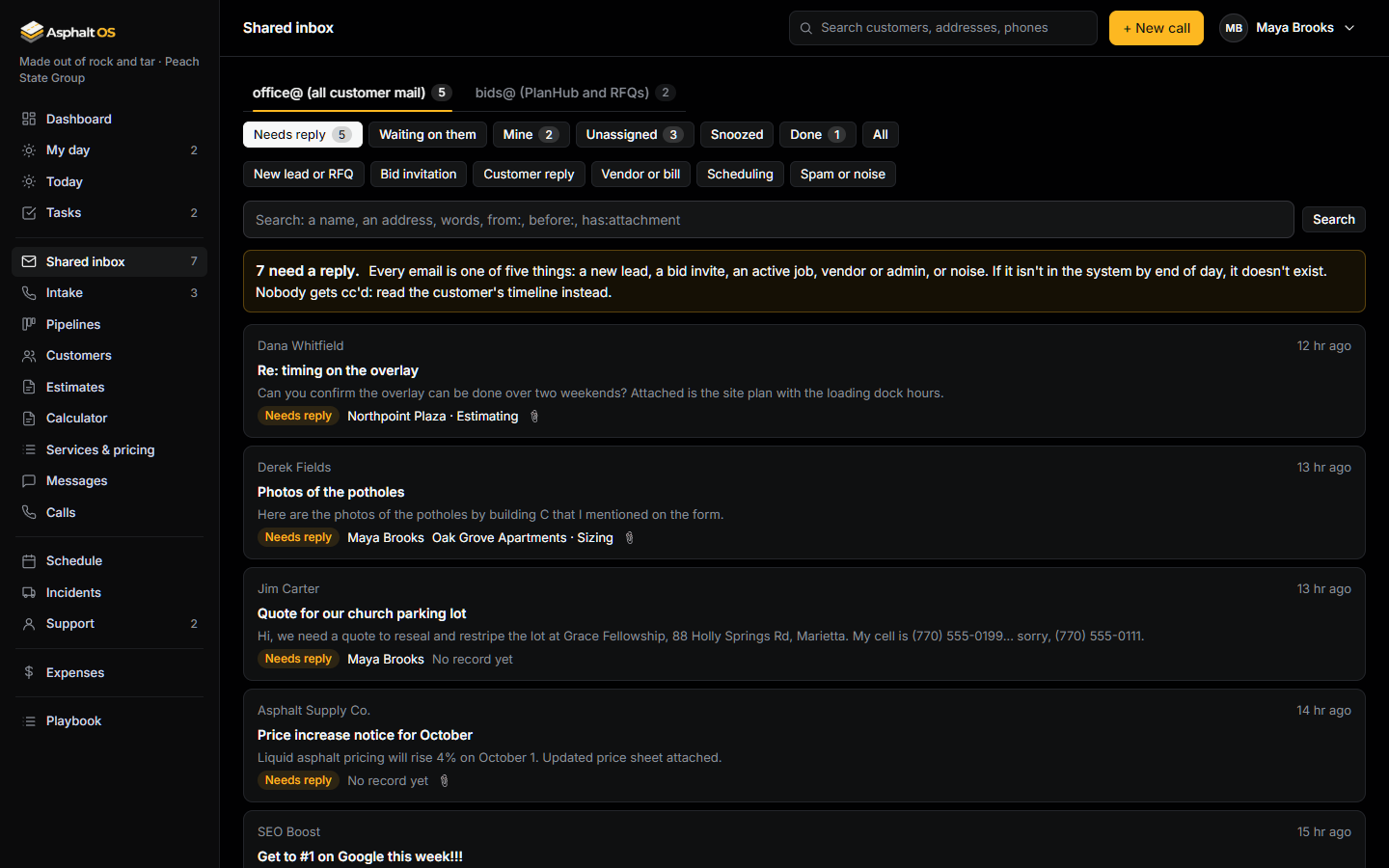Filter by Bid invitation category
Image resolution: width=1389 pixels, height=868 pixels.
click(x=419, y=175)
